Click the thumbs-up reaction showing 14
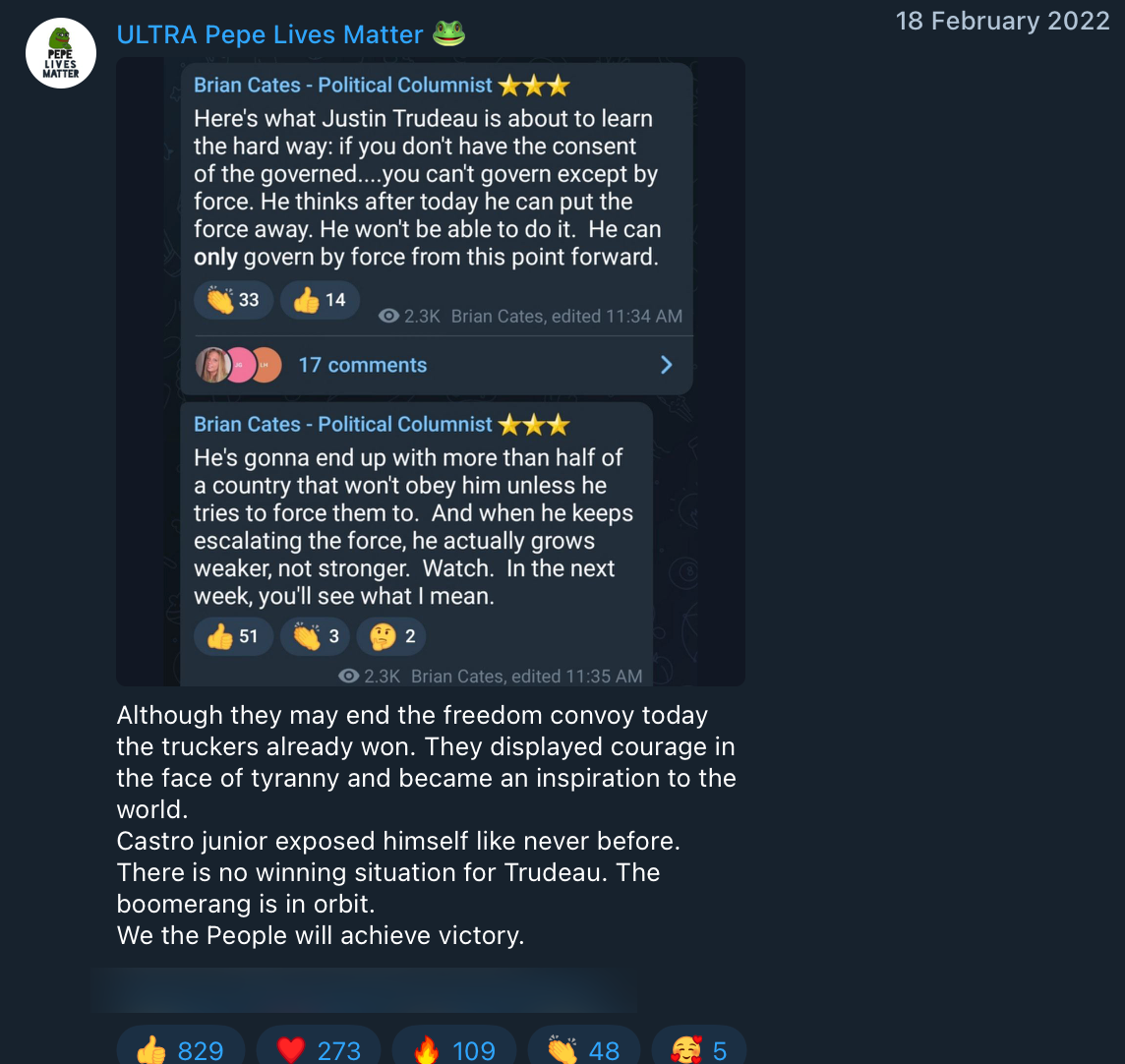Viewport: 1125px width, 1064px height. [320, 300]
